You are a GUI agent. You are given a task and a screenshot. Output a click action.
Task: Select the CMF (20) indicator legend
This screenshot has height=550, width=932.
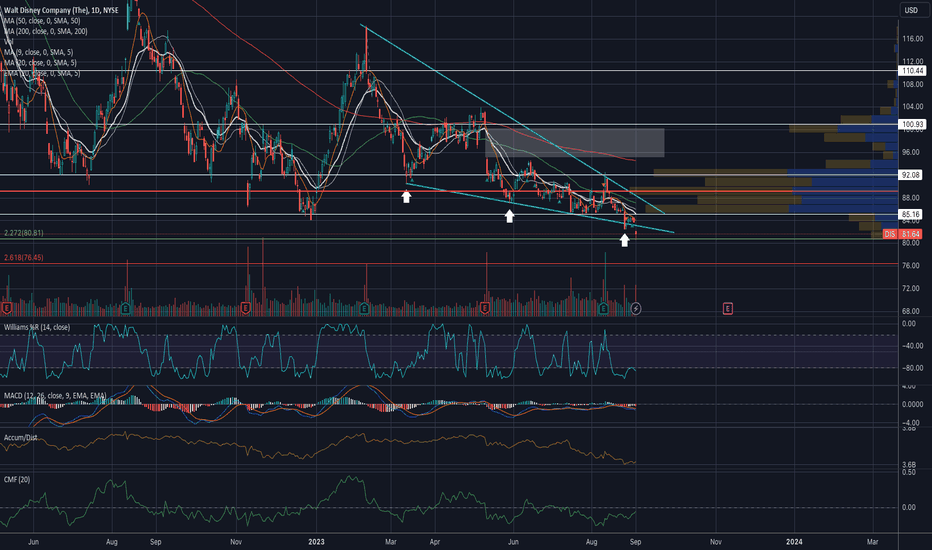[x=17, y=479]
